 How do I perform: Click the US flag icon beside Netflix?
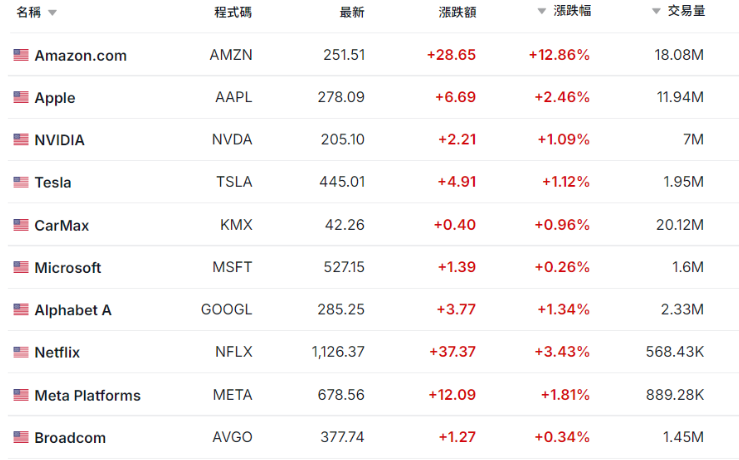point(21,352)
